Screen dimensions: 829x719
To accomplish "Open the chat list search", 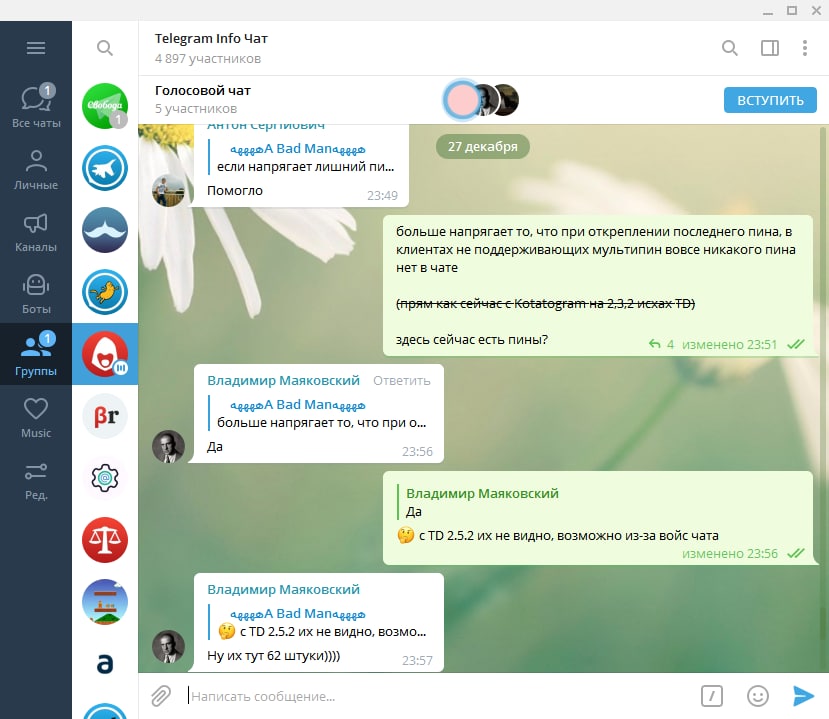I will click(105, 48).
